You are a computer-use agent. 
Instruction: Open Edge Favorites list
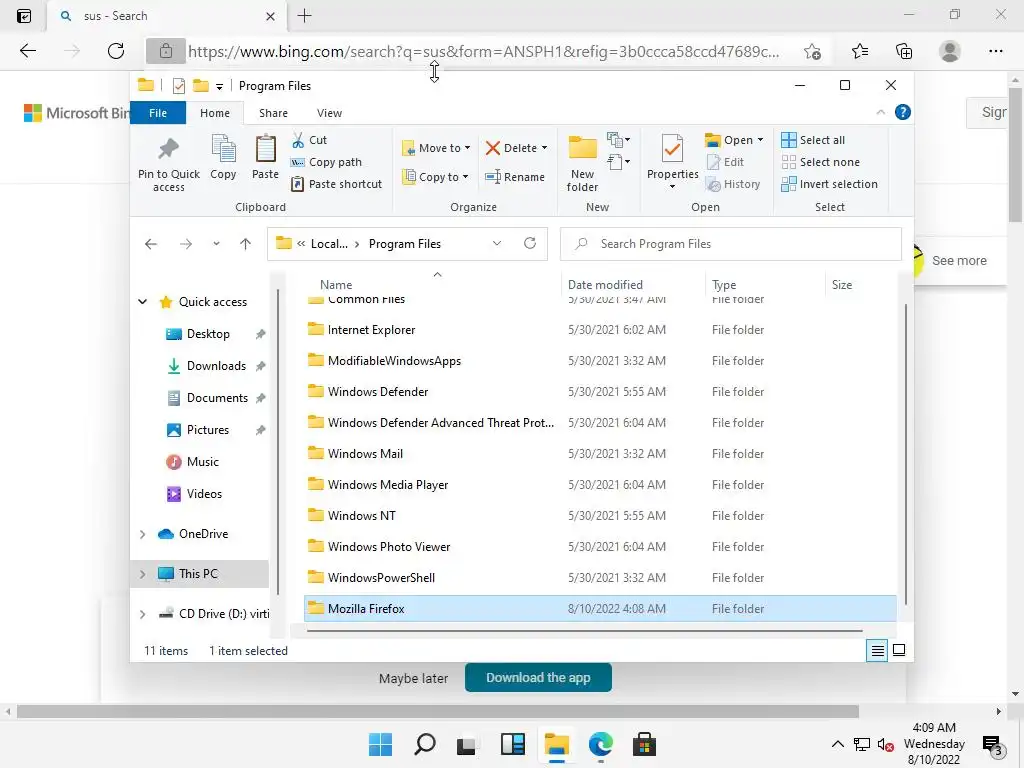[860, 51]
